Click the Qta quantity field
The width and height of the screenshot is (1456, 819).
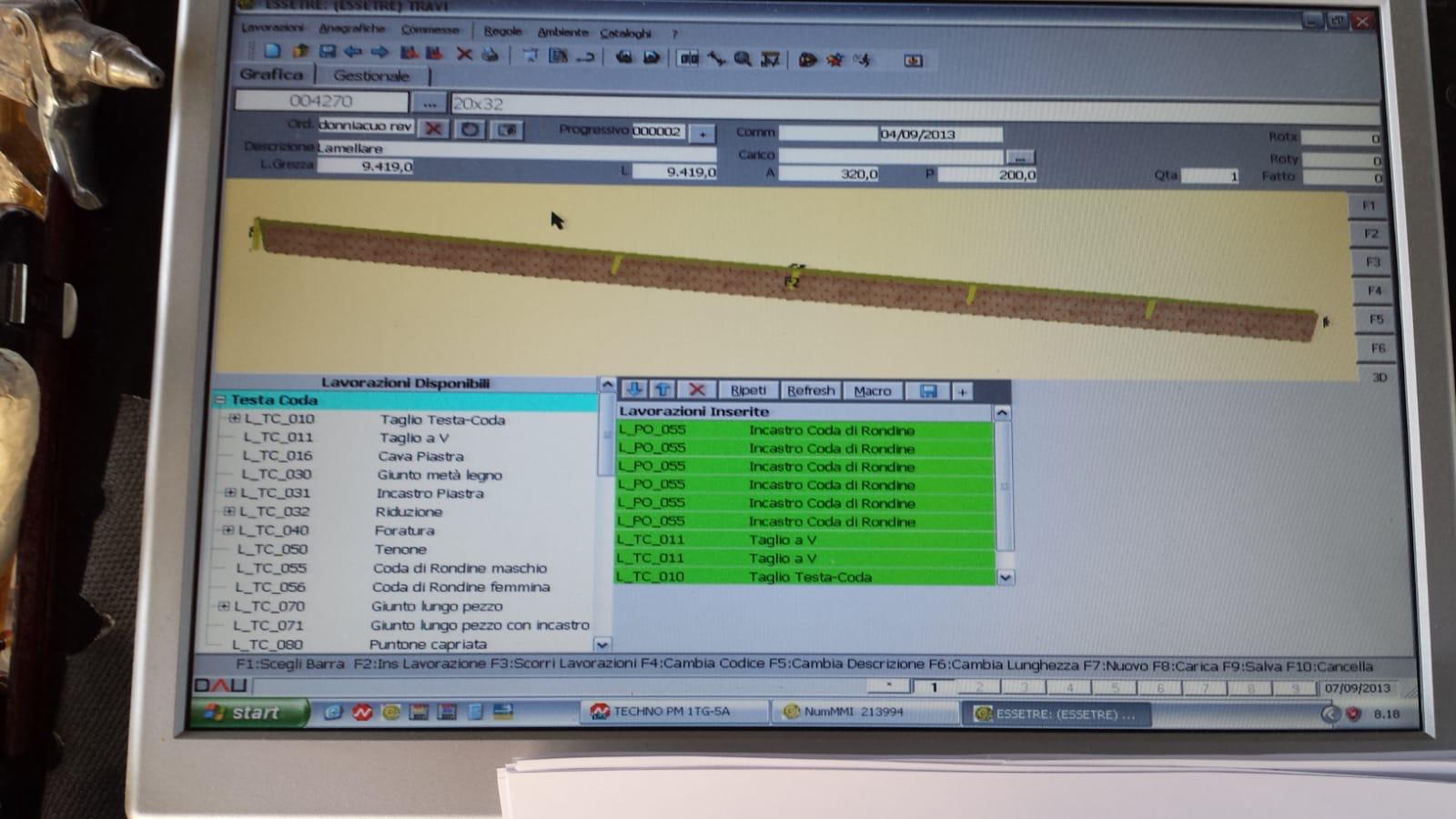point(1210,176)
